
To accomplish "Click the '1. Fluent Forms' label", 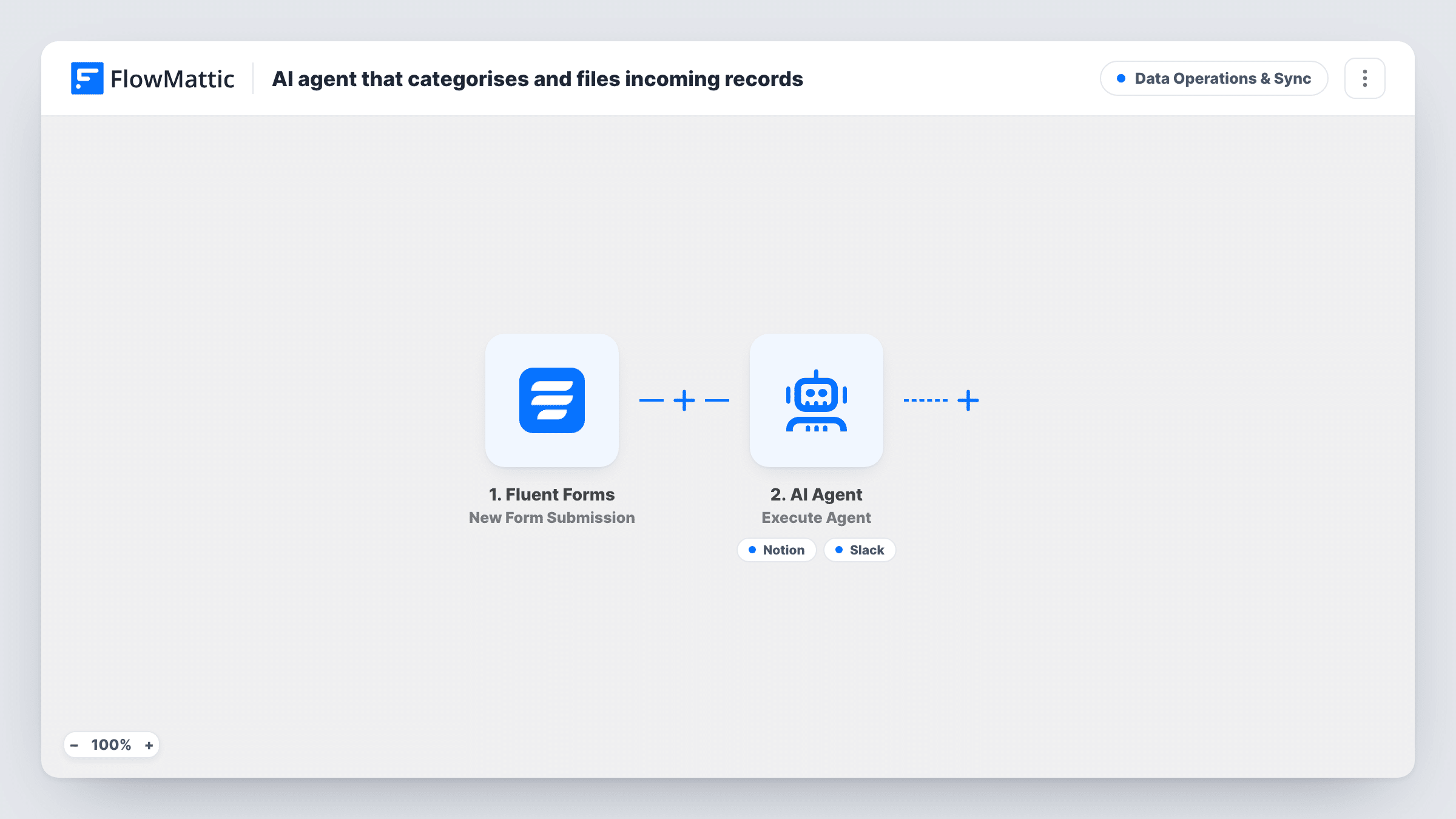I will 551,494.
